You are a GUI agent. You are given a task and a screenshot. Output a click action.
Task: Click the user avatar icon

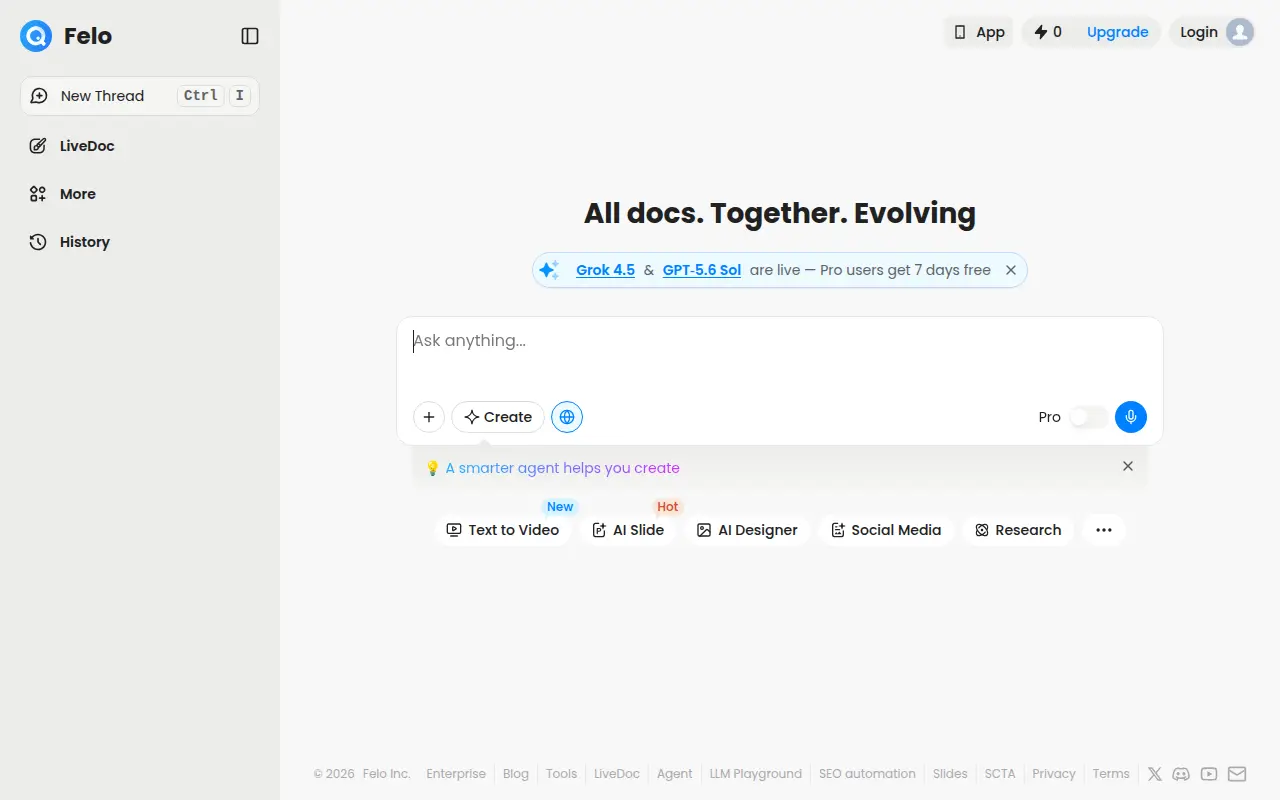coord(1240,32)
